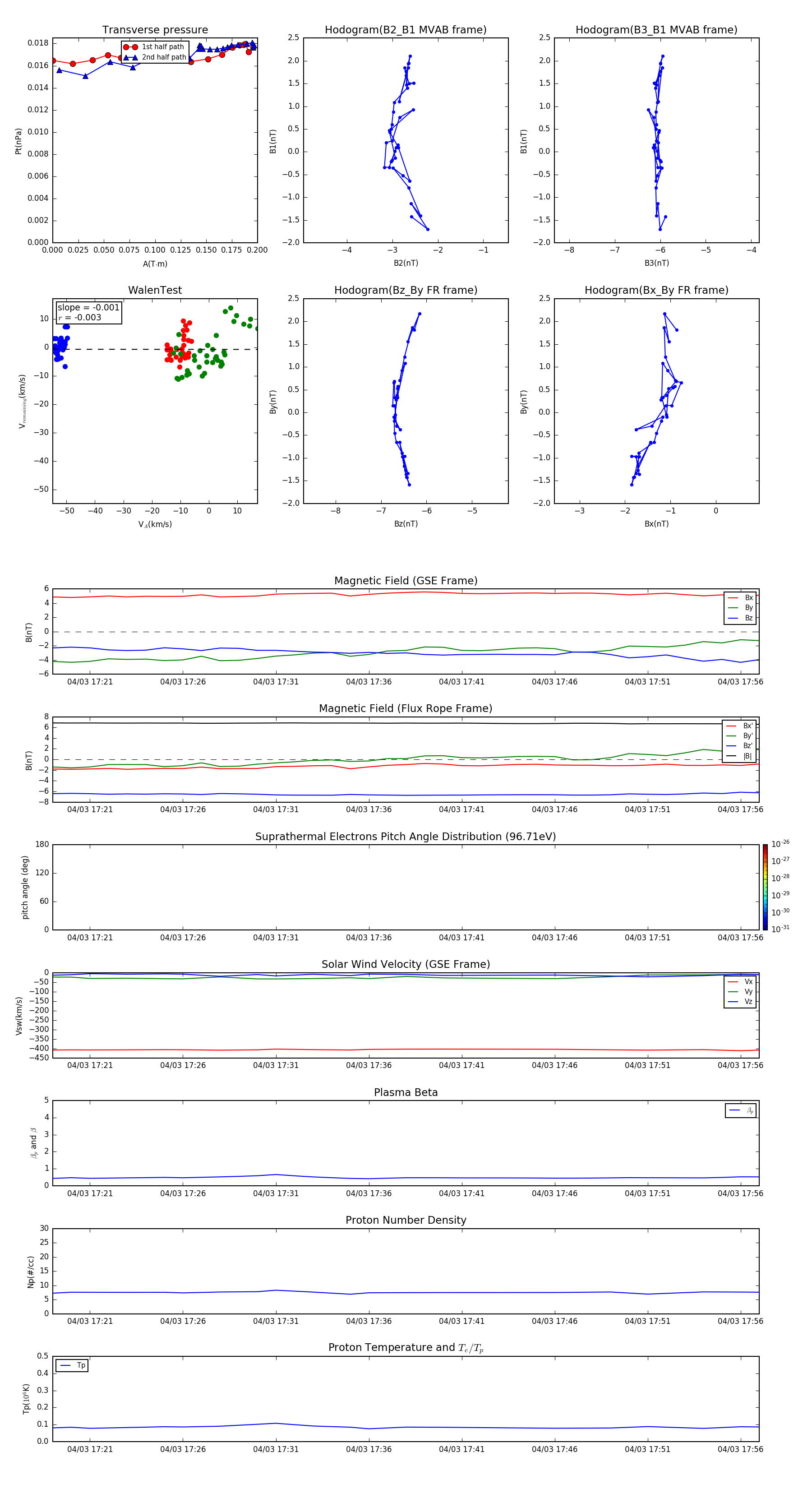Click the 'WalenTest' plot title
Image resolution: width=812 pixels, height=1489 pixels.
coord(155,290)
